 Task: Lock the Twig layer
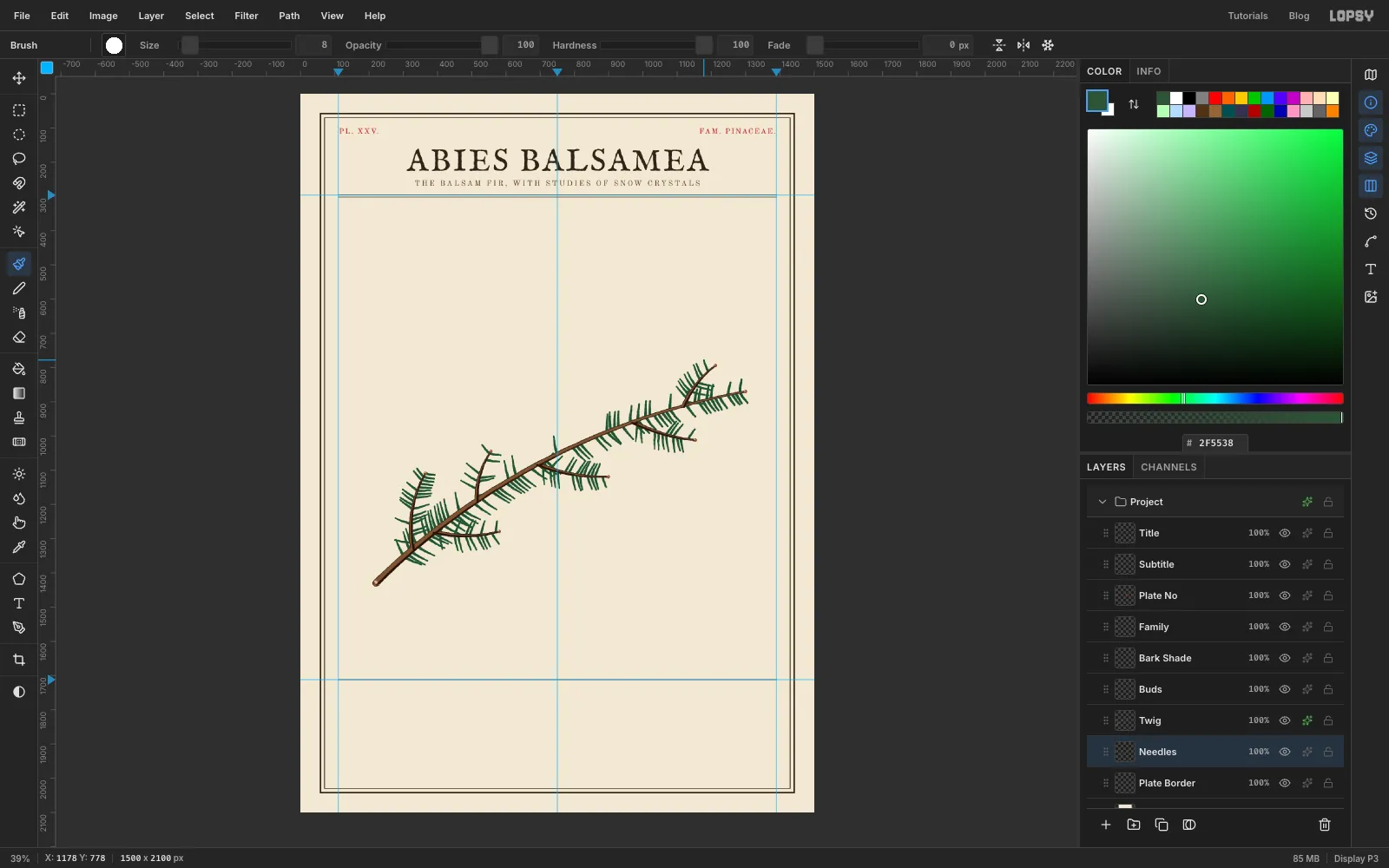pyautogui.click(x=1328, y=720)
